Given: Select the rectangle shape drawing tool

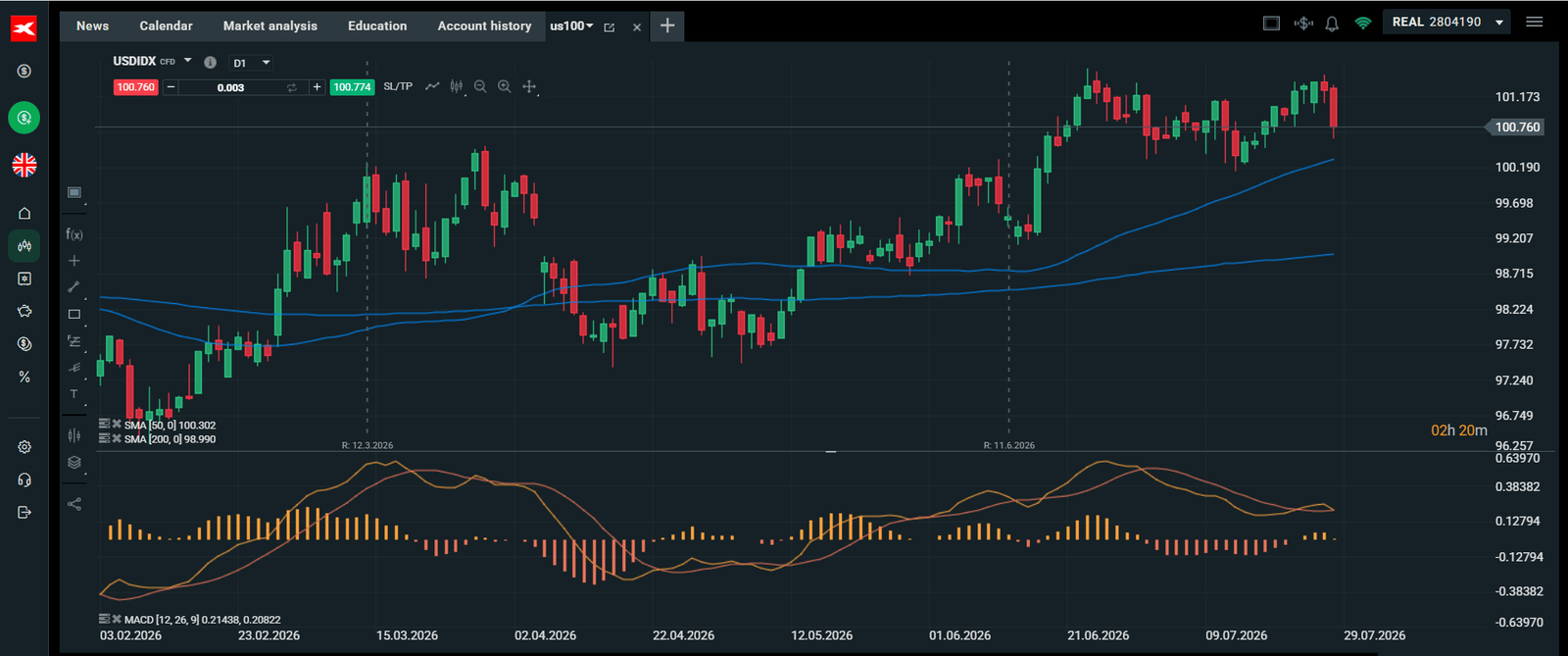Looking at the screenshot, I should 74,315.
